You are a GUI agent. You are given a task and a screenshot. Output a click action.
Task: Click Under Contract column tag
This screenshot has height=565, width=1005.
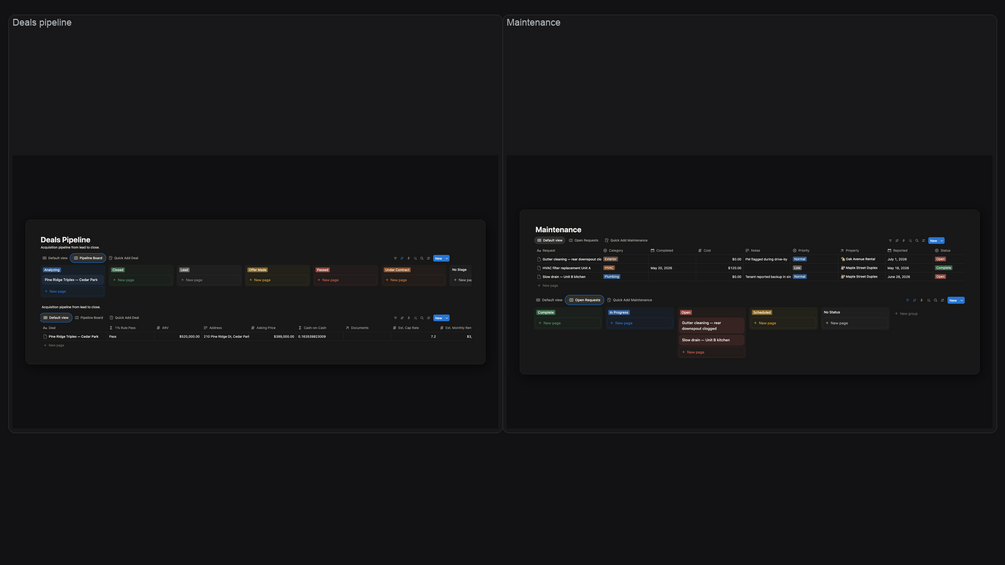pos(397,270)
